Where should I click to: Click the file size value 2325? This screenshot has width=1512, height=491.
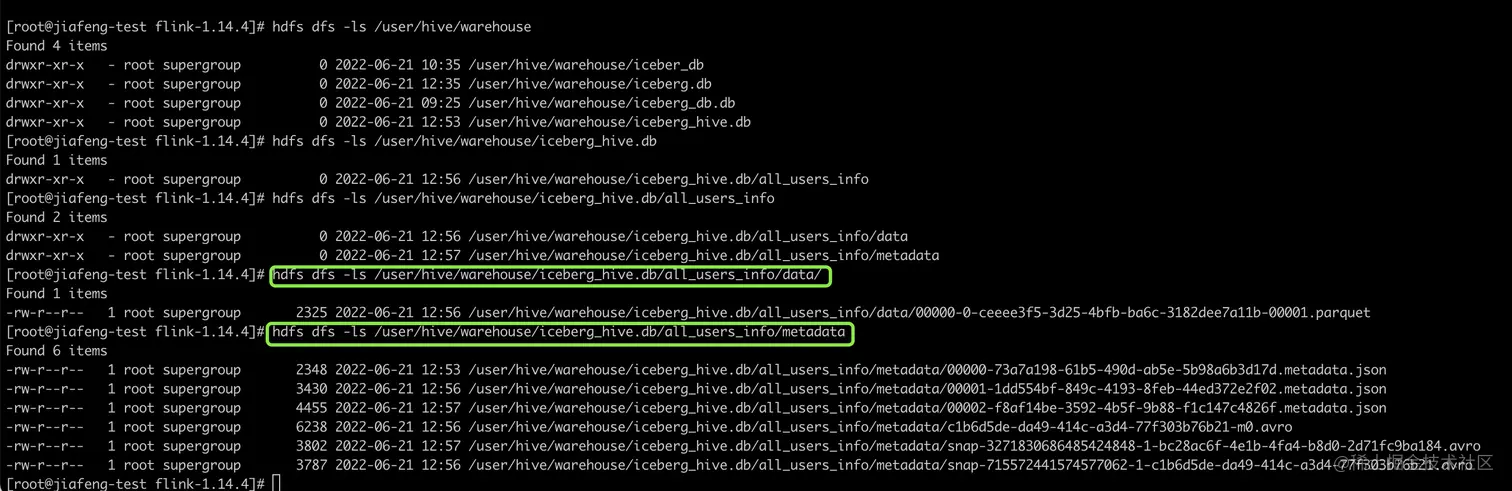[x=311, y=313]
